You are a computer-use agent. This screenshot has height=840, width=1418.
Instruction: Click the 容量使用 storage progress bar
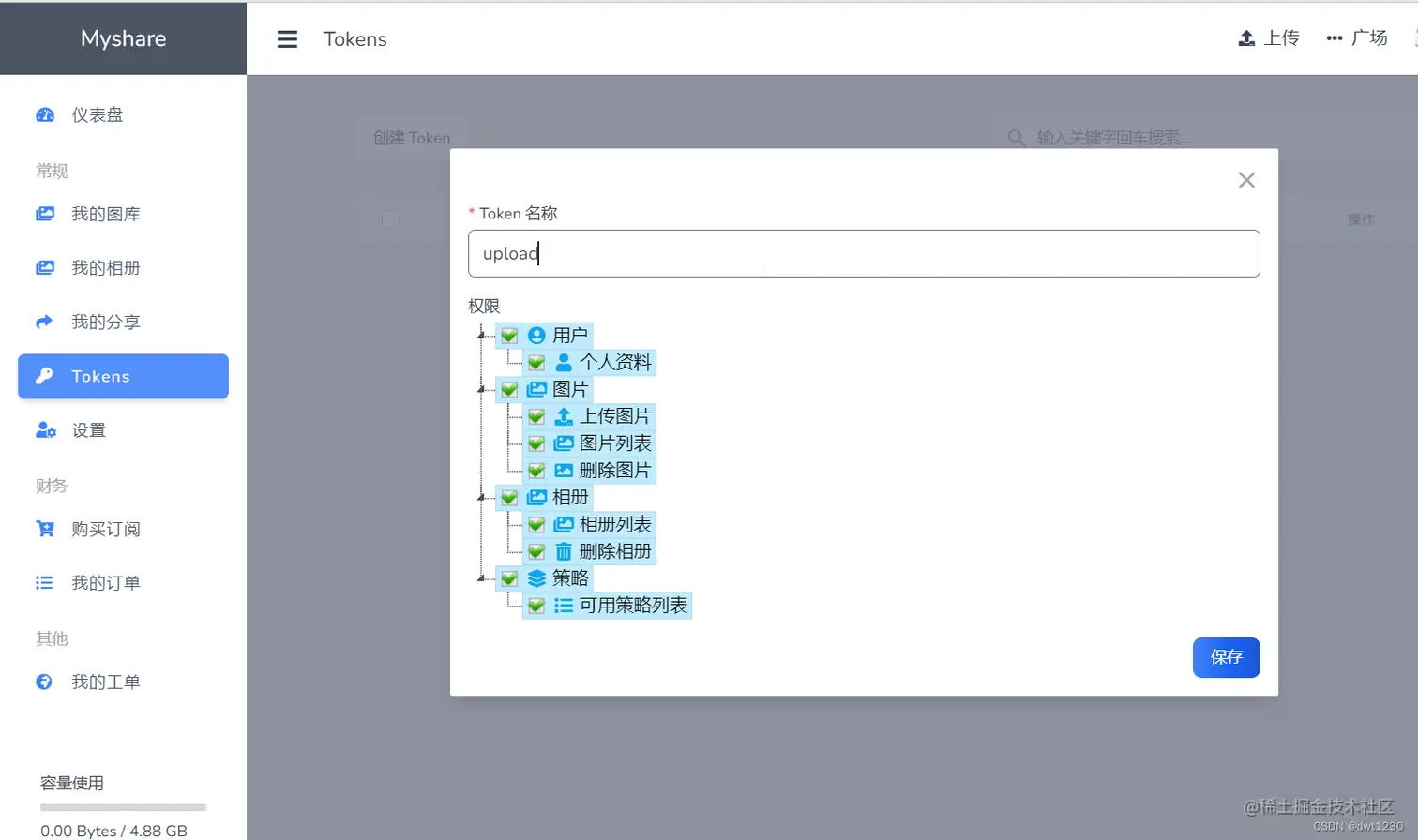pos(123,807)
